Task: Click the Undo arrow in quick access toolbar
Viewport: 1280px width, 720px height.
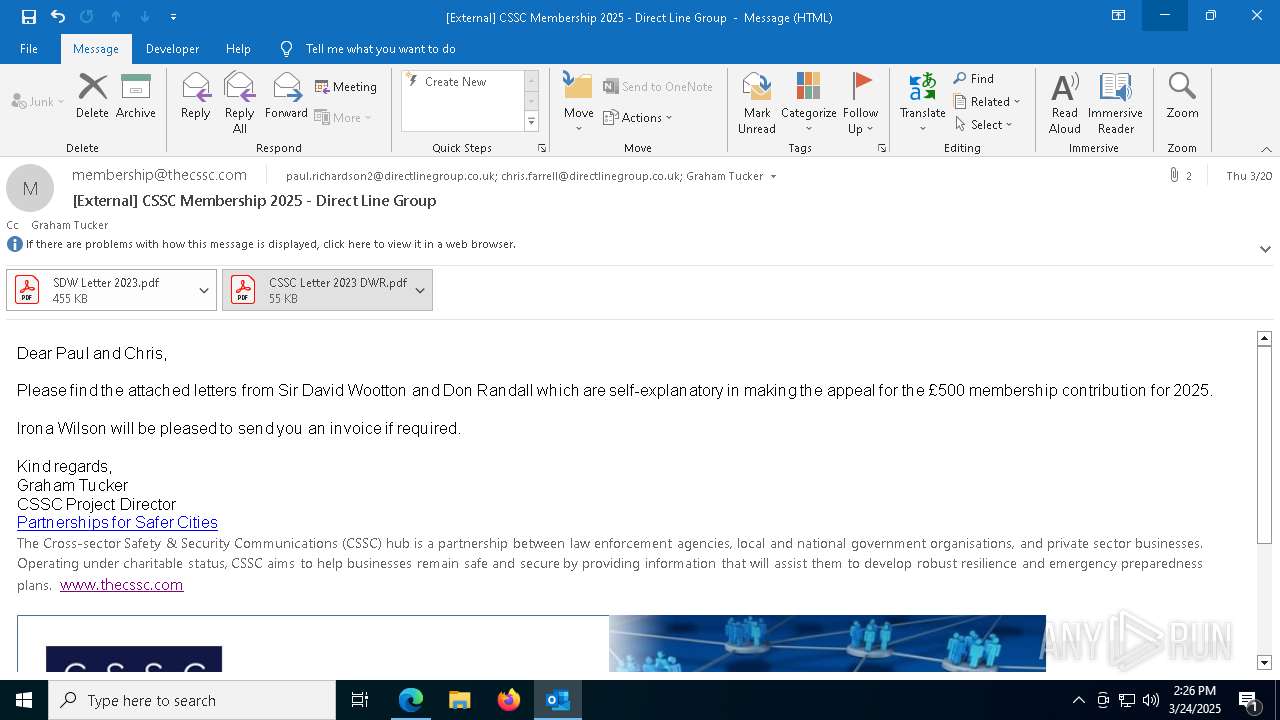Action: pos(58,17)
